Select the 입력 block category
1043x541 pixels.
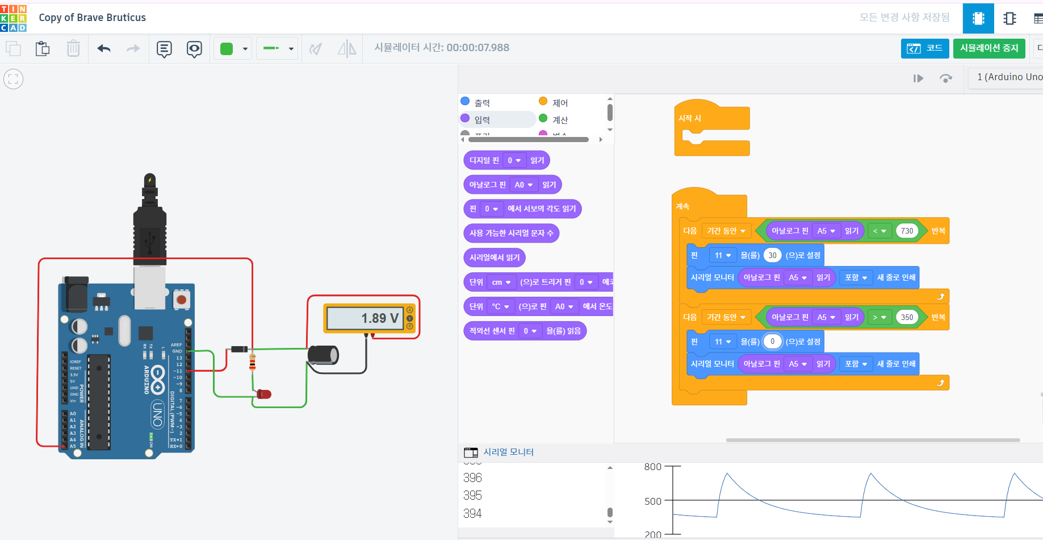pyautogui.click(x=482, y=119)
